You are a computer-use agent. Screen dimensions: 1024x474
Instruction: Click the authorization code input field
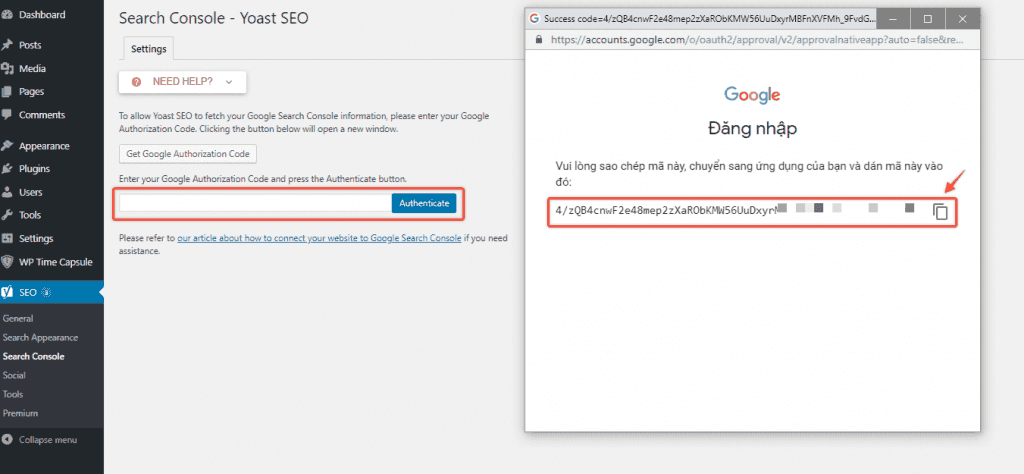click(x=255, y=203)
